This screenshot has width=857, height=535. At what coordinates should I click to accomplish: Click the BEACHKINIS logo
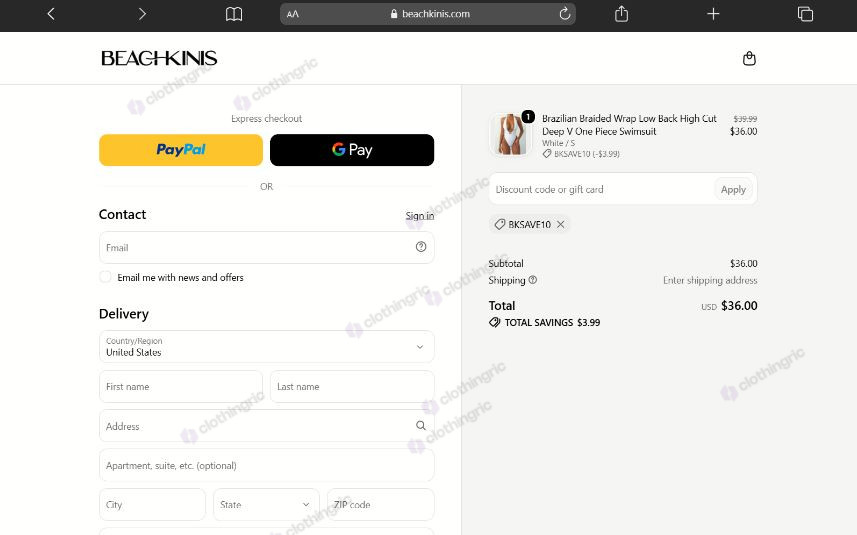[x=159, y=58]
